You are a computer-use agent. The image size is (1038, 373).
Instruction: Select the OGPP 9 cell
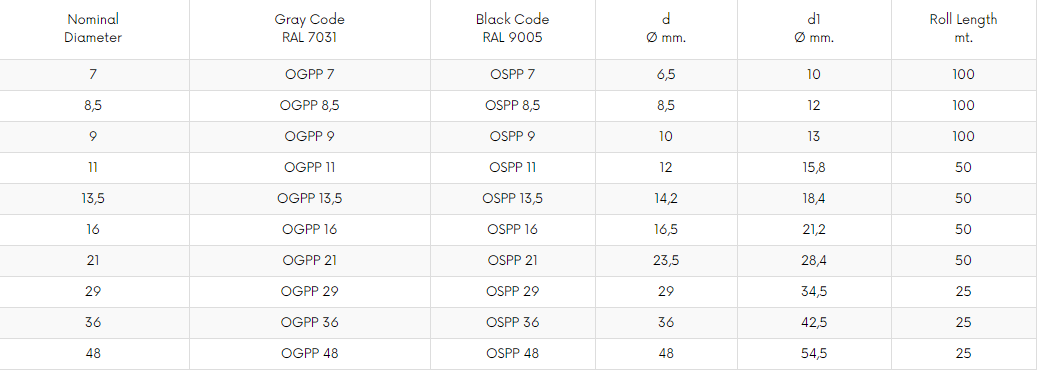[310, 136]
